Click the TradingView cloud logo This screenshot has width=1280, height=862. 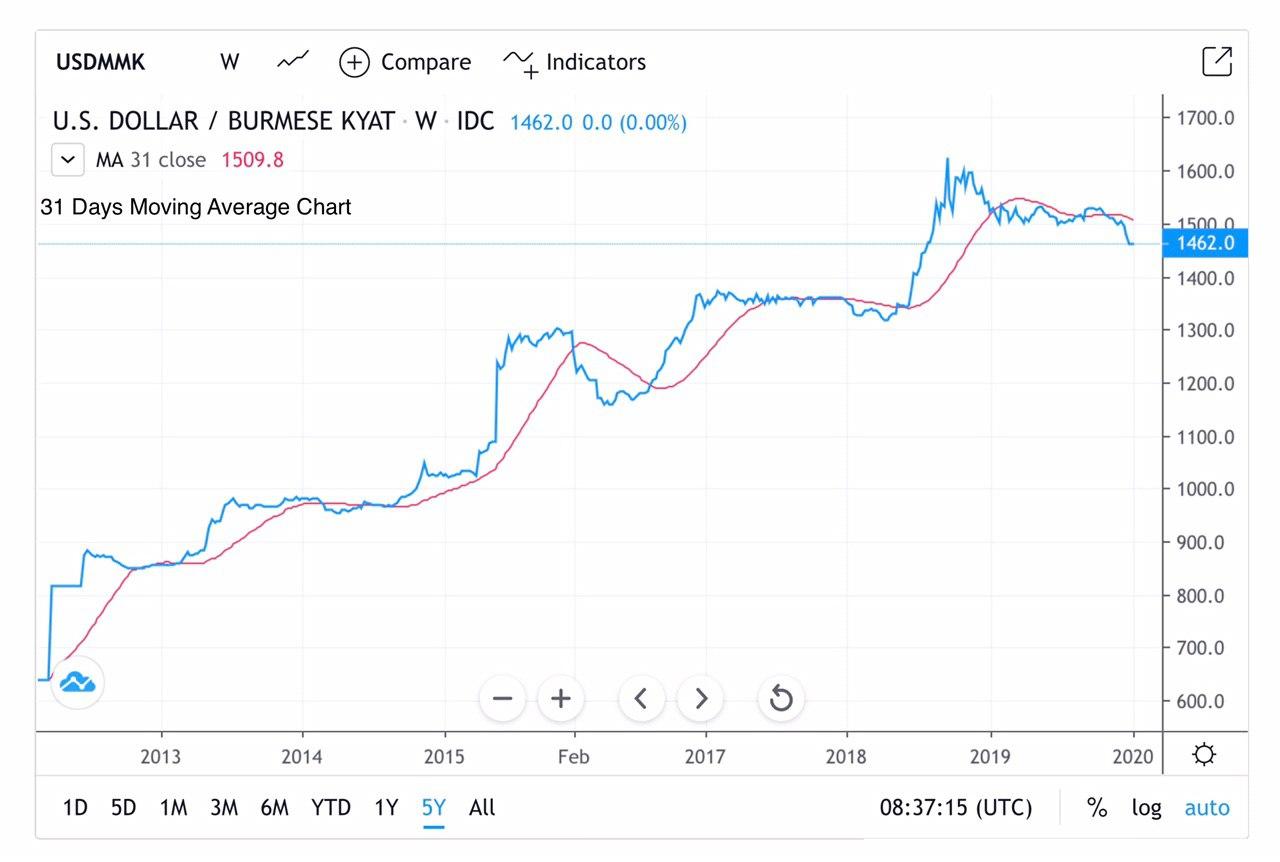(77, 683)
